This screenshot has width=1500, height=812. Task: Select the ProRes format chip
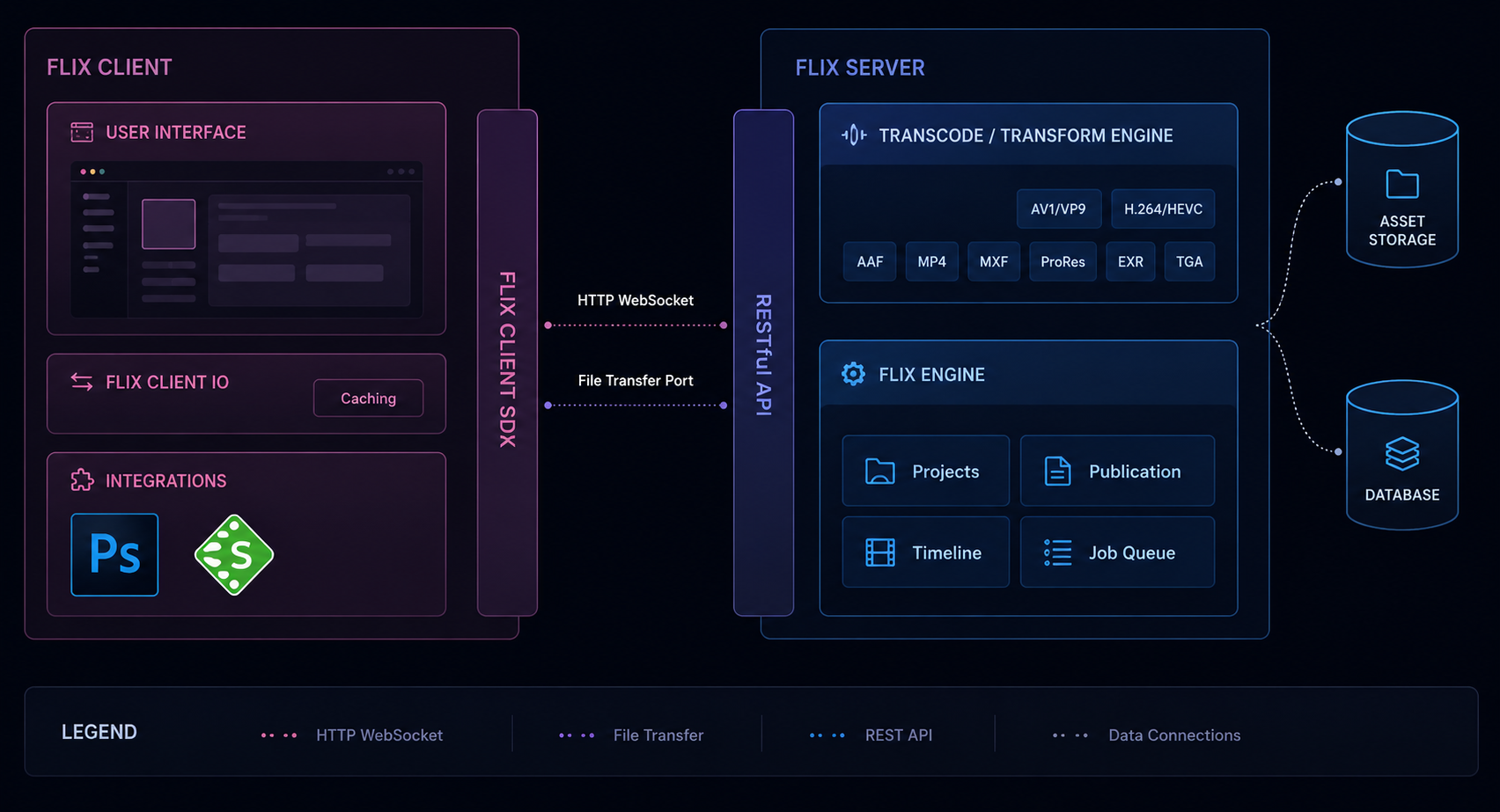coord(1062,262)
